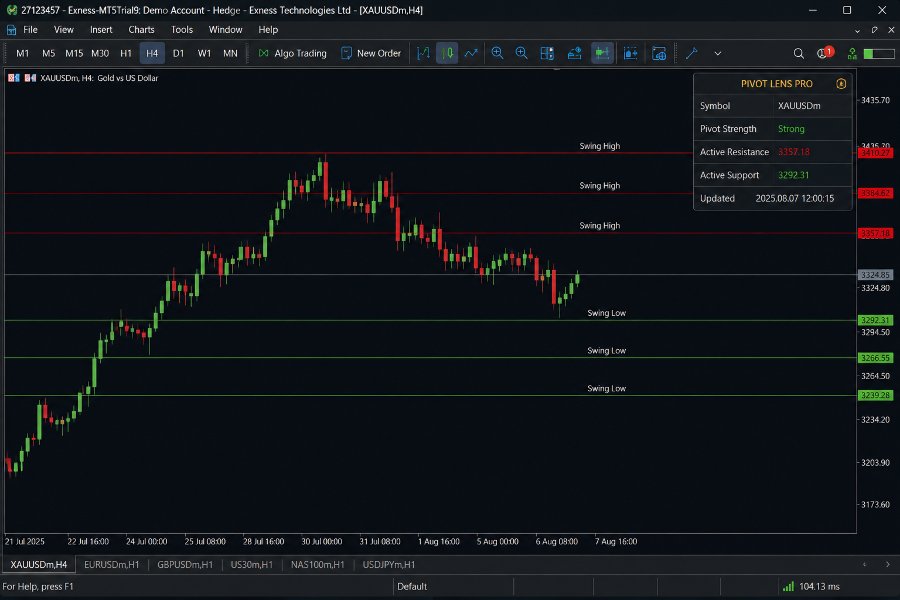Switch to NAS100m,H1 chart tab
Image resolution: width=900 pixels, height=600 pixels.
point(317,564)
